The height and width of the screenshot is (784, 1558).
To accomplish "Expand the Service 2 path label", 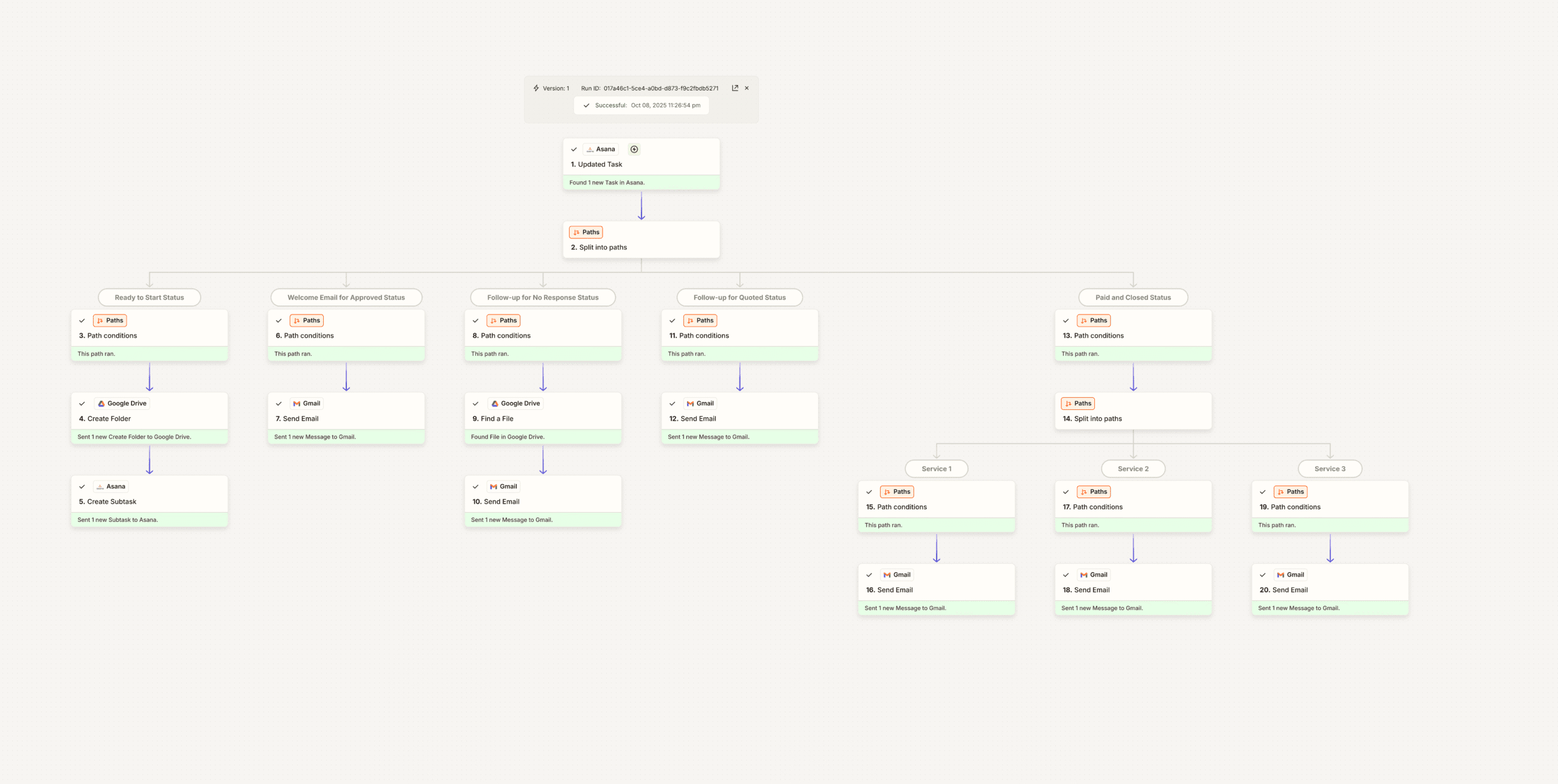I will [x=1133, y=468].
